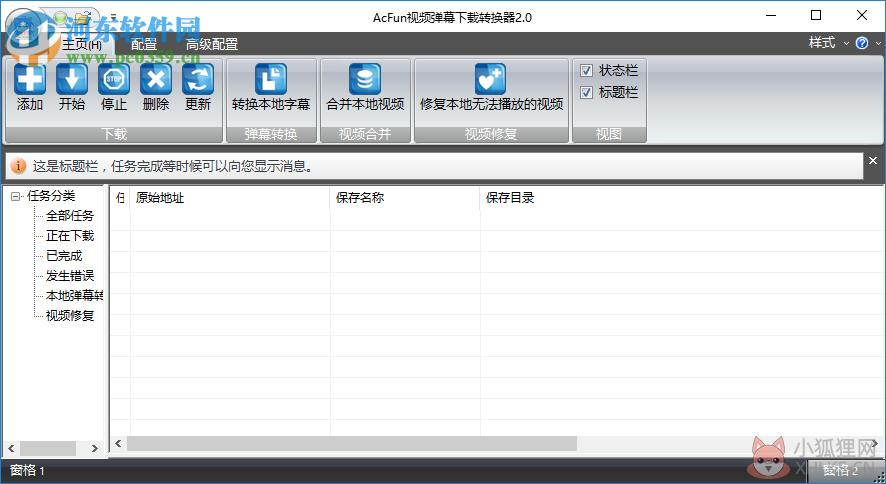Click the 窗格 1 status bar pane
This screenshot has height=484, width=886.
[27, 470]
